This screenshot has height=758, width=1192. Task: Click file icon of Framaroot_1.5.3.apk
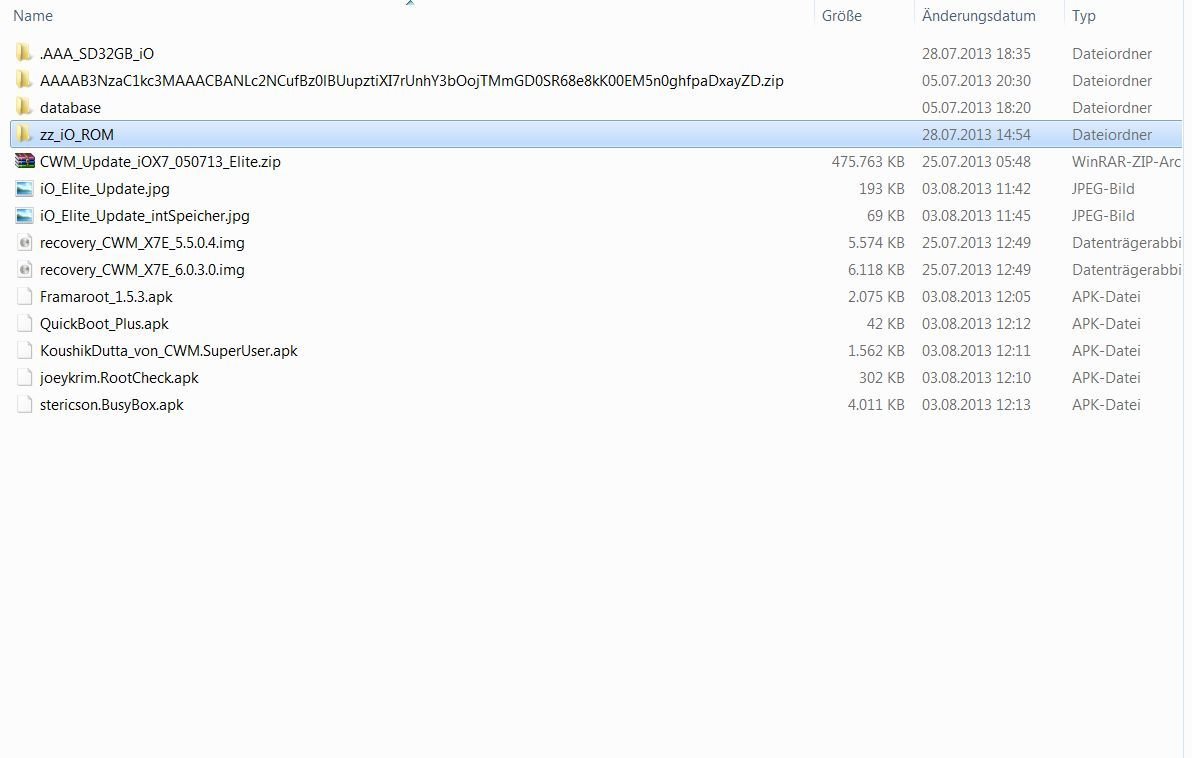point(24,297)
